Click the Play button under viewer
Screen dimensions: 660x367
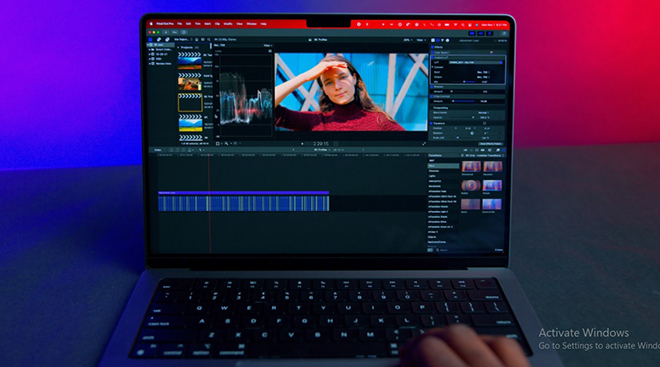tap(302, 144)
